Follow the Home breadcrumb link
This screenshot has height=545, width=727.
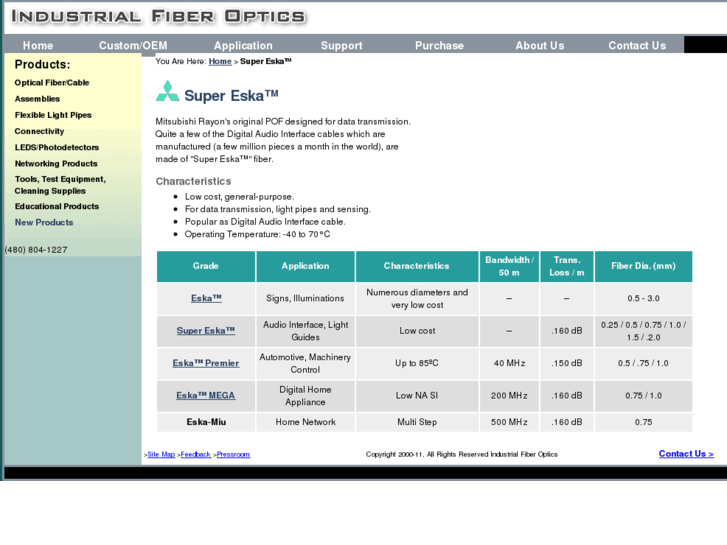pyautogui.click(x=220, y=61)
